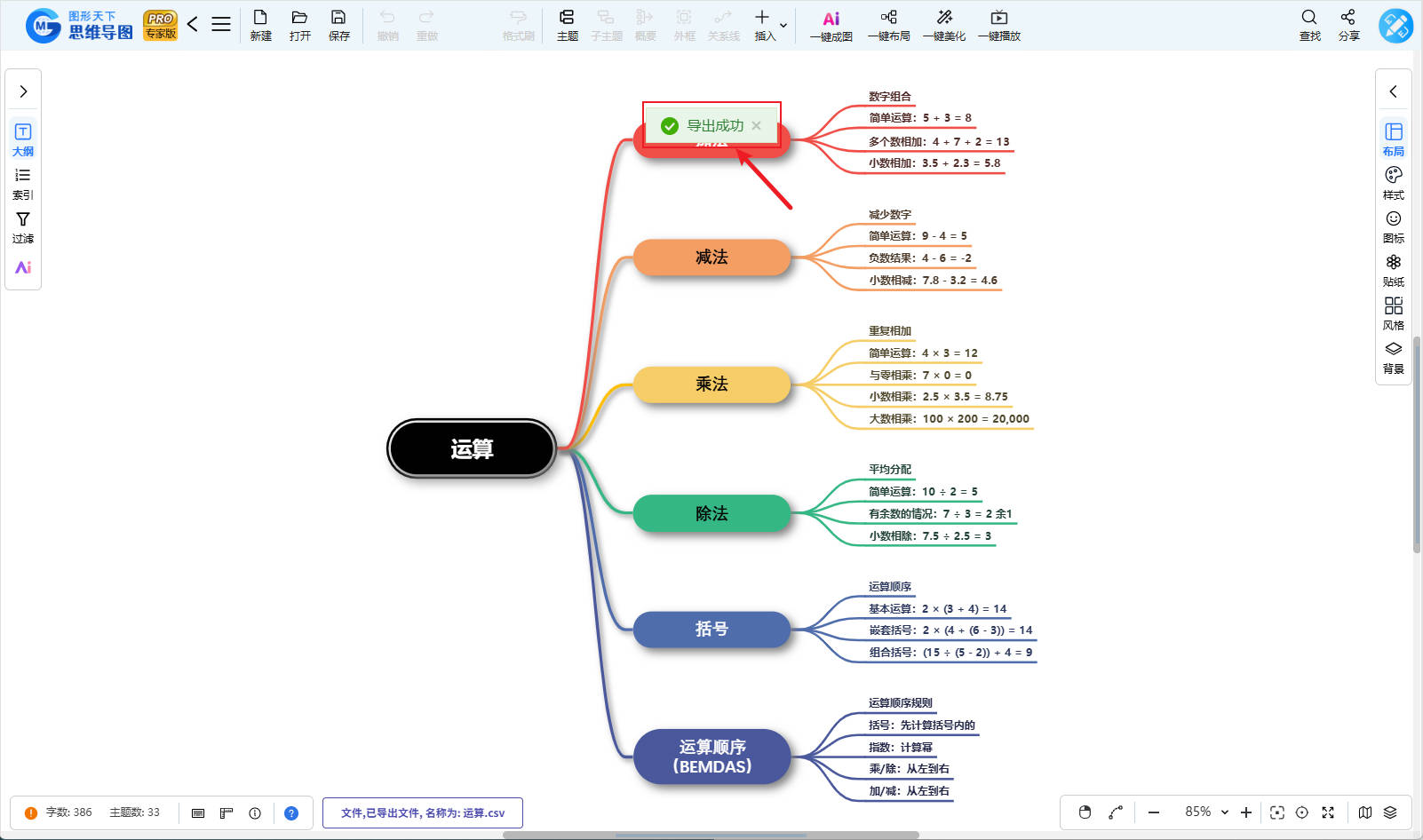Switch to the 样式 style tab

[x=1393, y=183]
